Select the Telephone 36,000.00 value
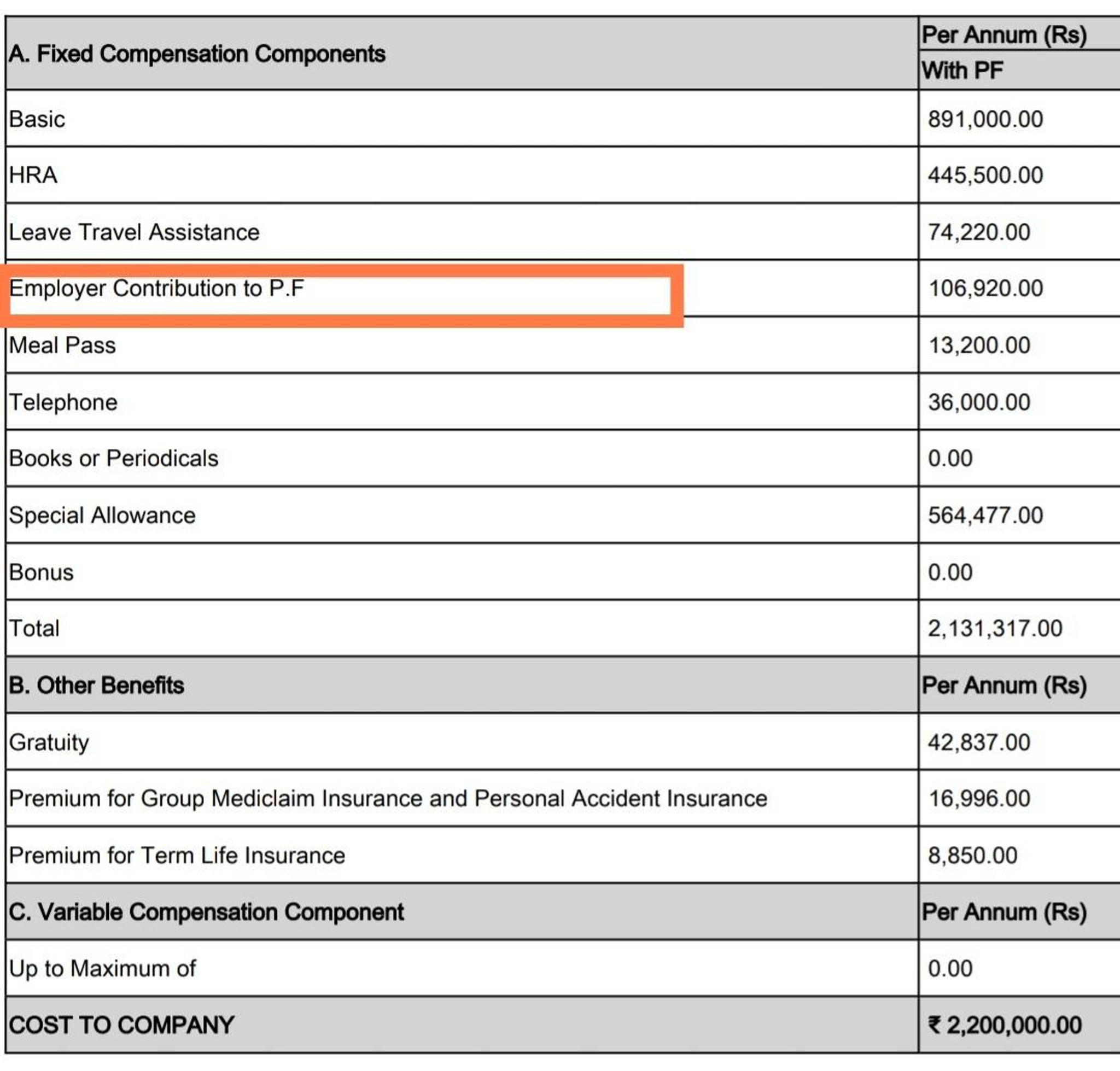 (x=979, y=402)
